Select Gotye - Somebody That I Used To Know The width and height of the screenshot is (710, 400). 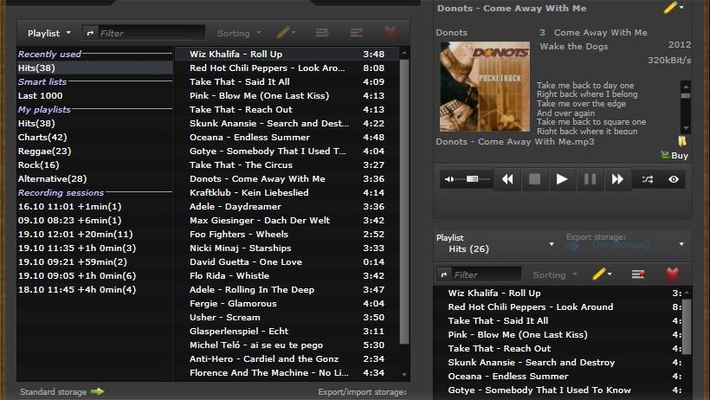click(x=558, y=390)
